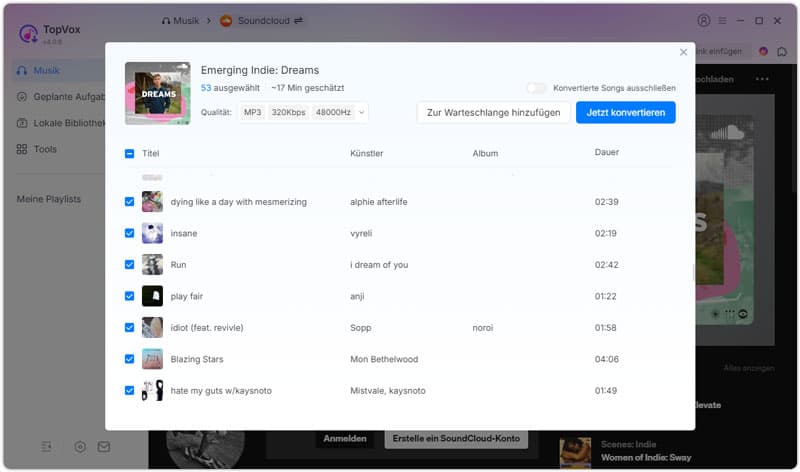The image size is (800, 472).
Task: Uncheck the 'Blazing Stars' track checkbox
Action: coord(129,359)
